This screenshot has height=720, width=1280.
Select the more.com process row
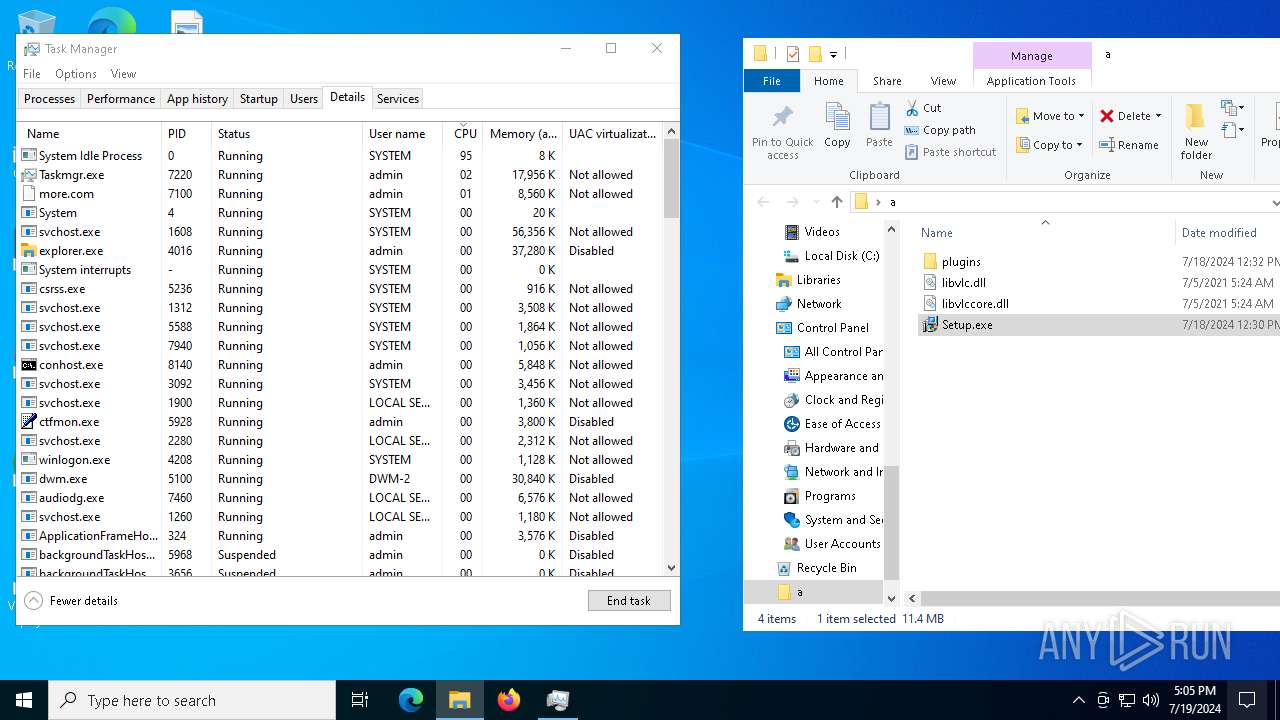coord(340,194)
